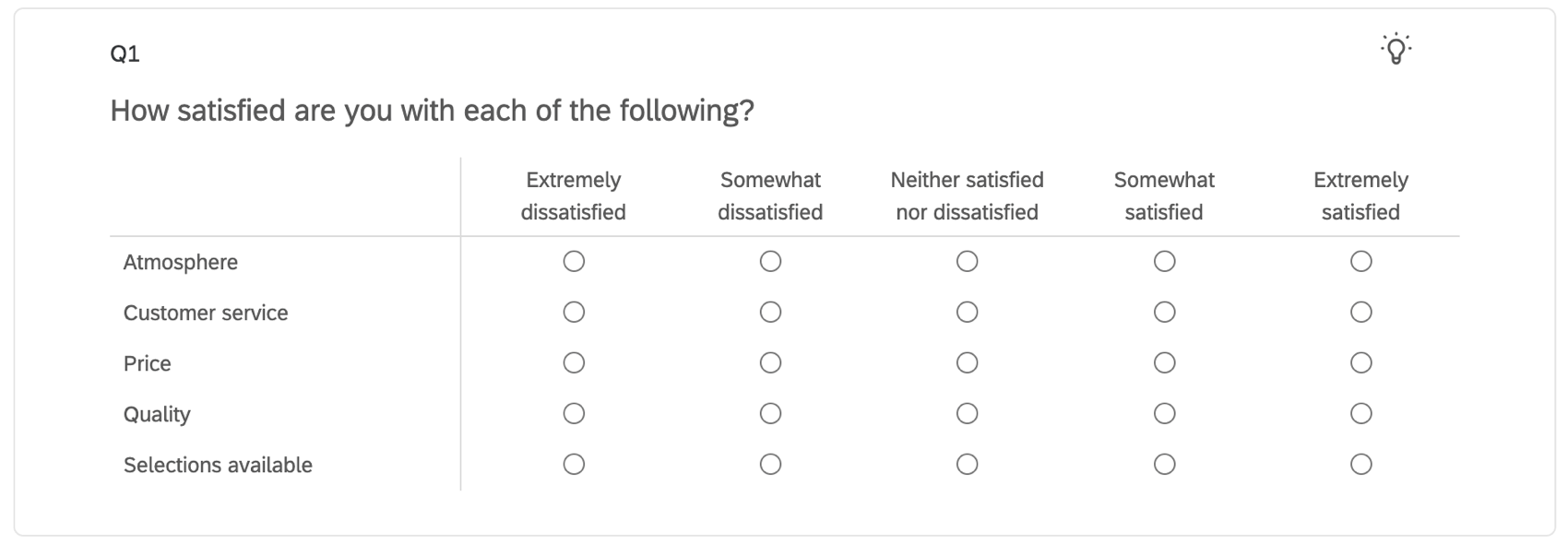Image resolution: width=1568 pixels, height=544 pixels.
Task: Click the Atmosphere row label
Action: pyautogui.click(x=181, y=262)
